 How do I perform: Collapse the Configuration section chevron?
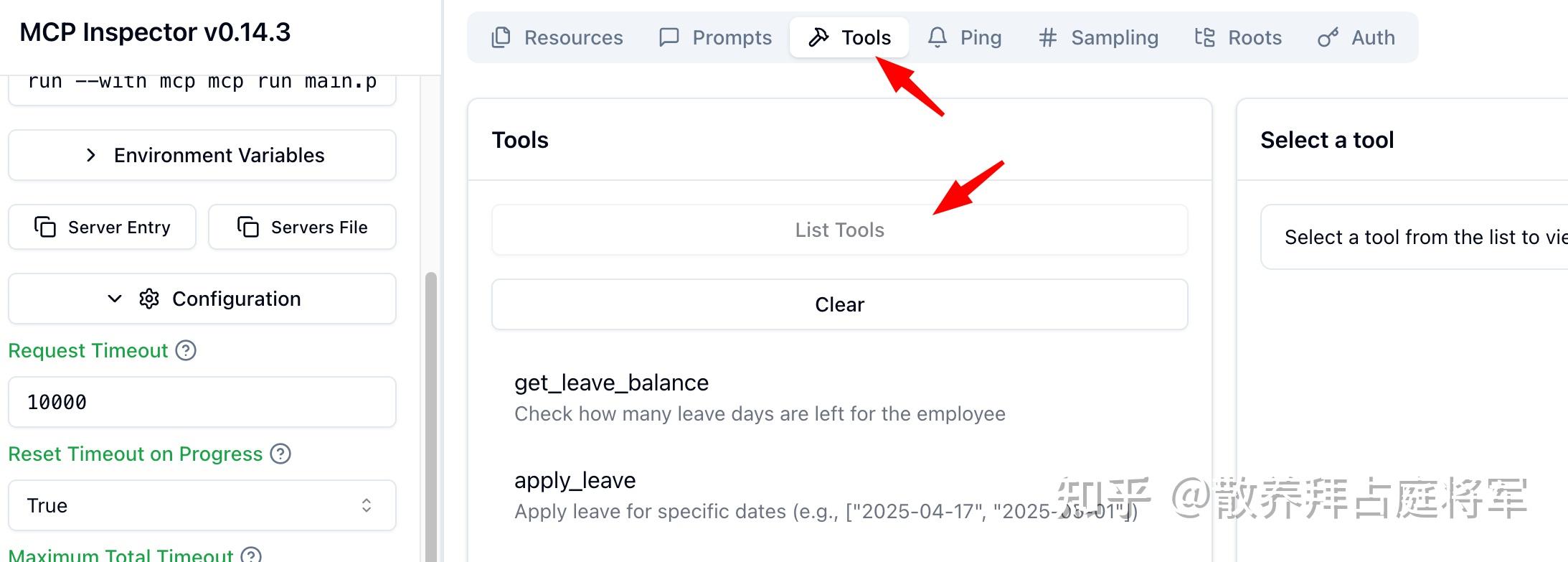115,299
